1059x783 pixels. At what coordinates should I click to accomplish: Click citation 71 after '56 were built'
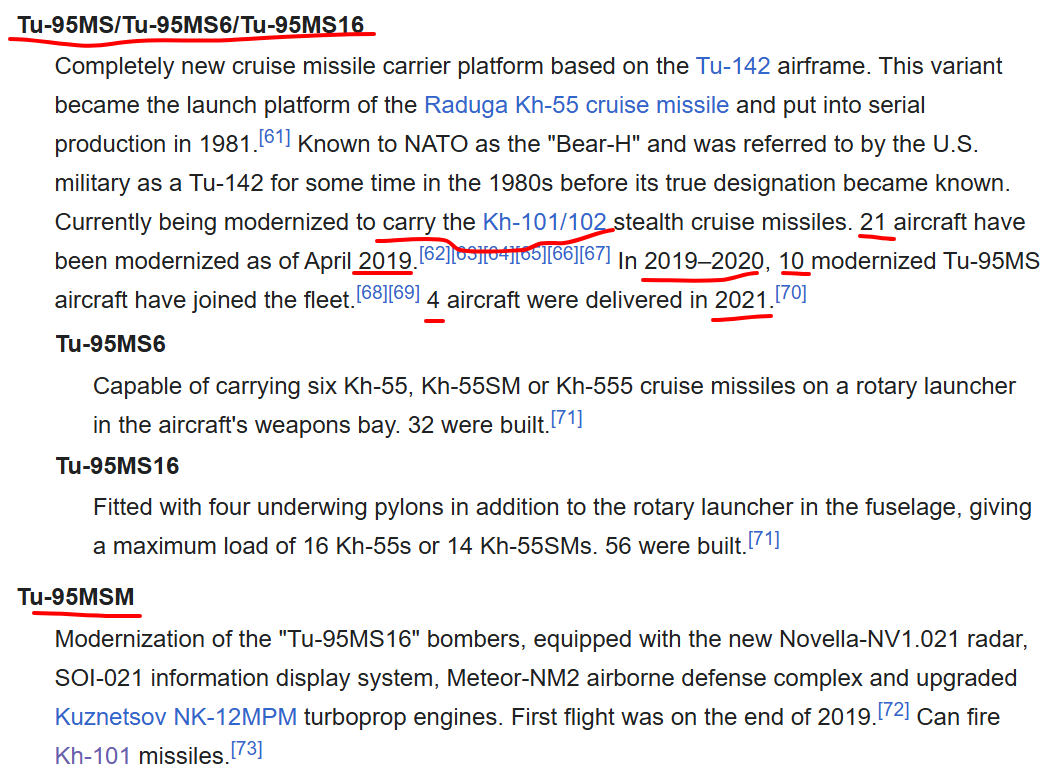tap(764, 539)
